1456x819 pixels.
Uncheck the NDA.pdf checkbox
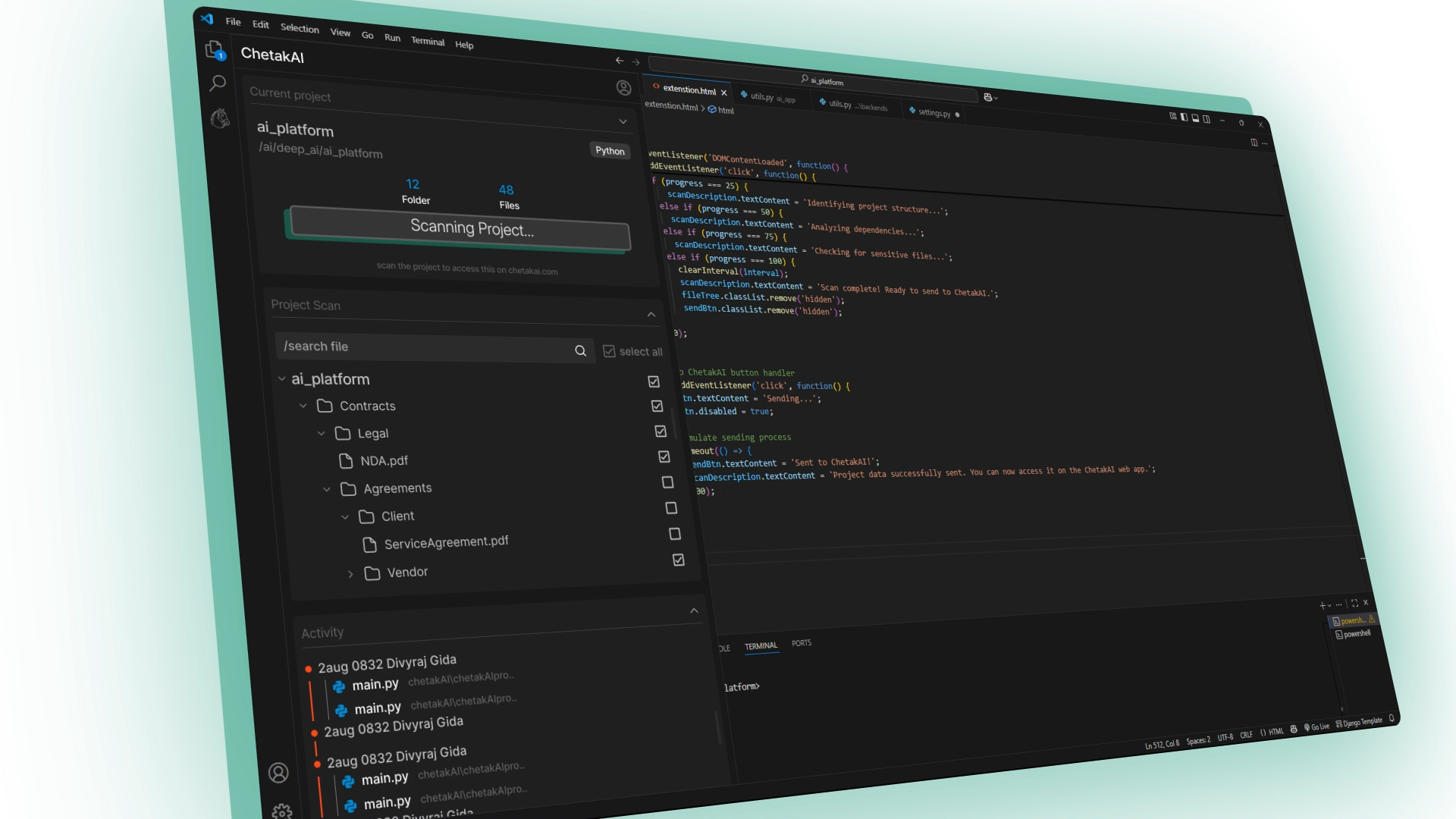click(664, 457)
